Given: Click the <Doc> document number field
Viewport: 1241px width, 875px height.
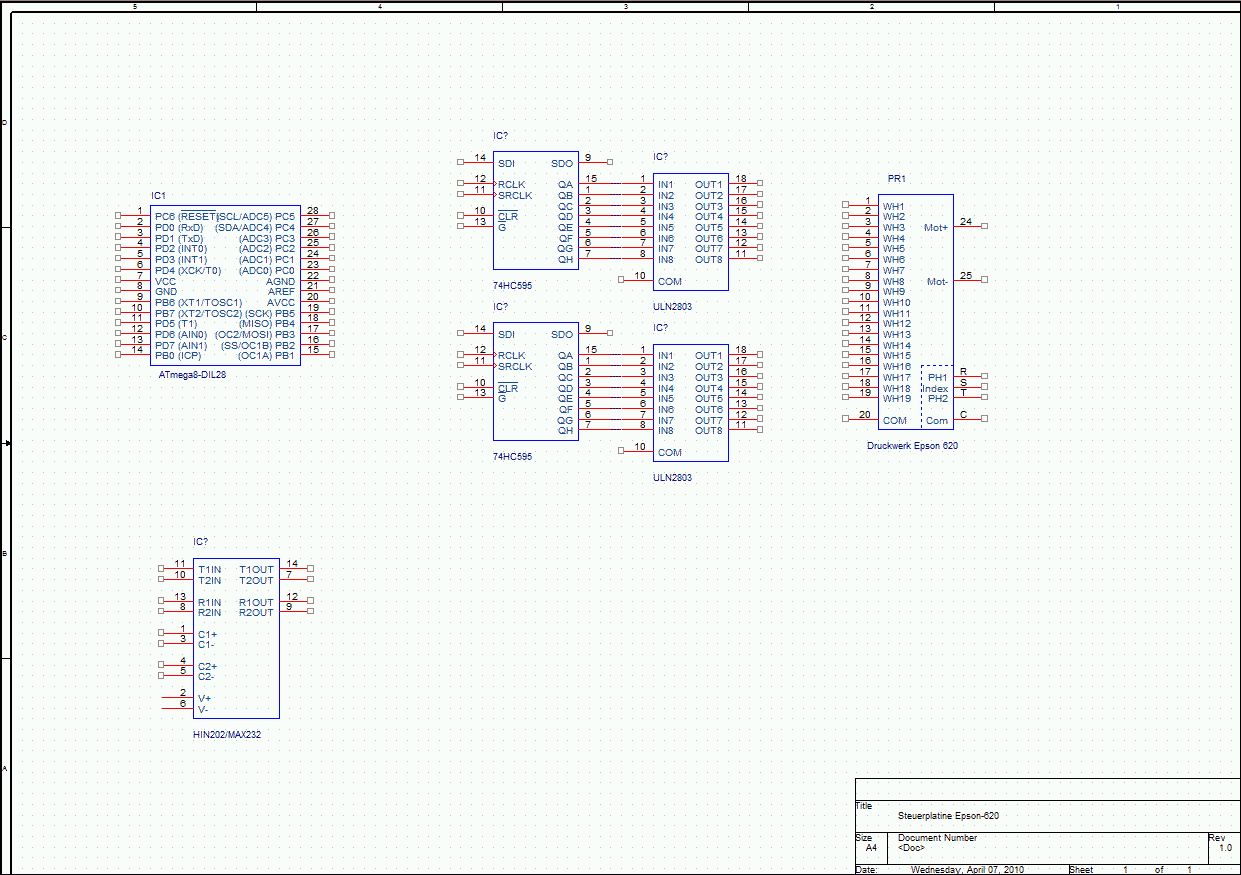Looking at the screenshot, I should click(x=910, y=848).
